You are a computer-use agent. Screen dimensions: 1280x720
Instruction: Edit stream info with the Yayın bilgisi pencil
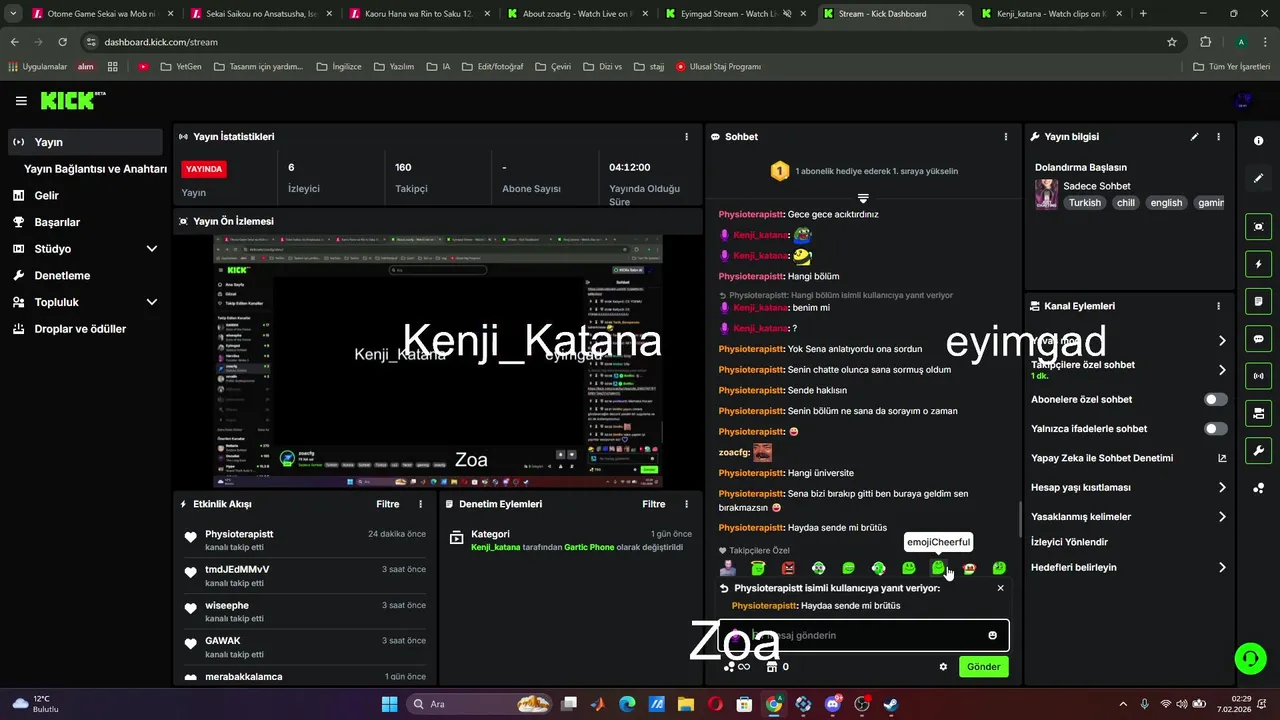1194,137
